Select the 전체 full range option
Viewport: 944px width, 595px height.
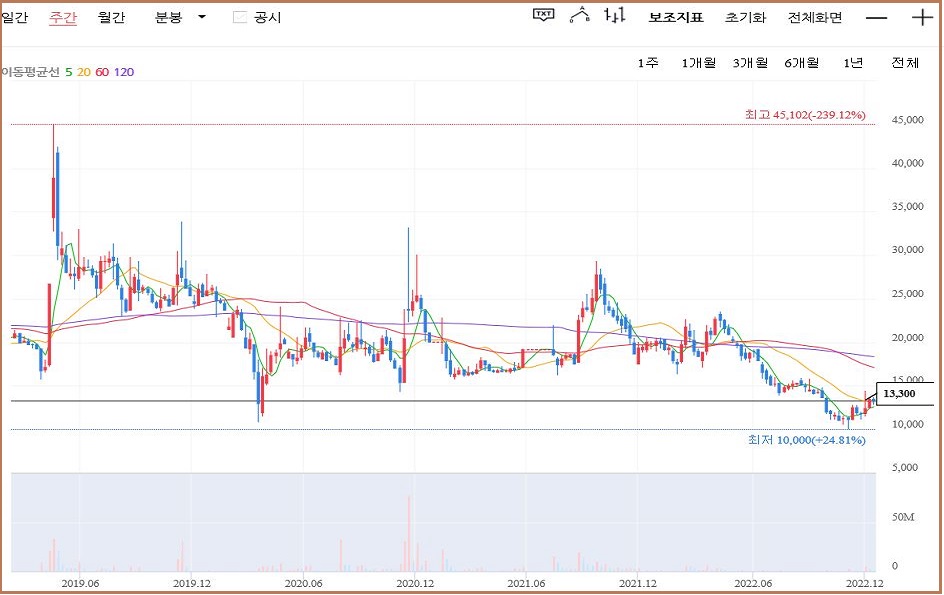[905, 63]
